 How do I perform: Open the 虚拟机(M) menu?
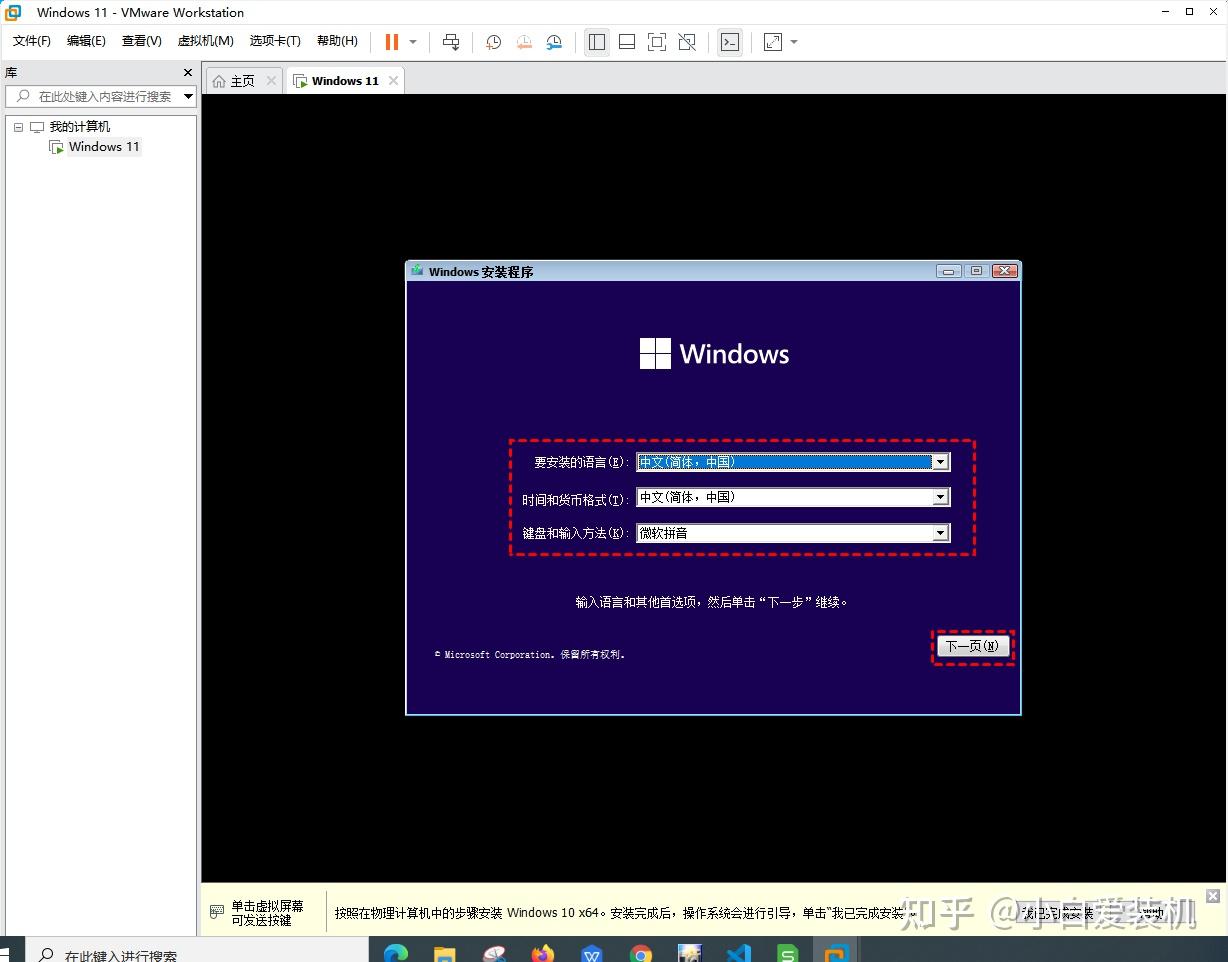pos(205,41)
